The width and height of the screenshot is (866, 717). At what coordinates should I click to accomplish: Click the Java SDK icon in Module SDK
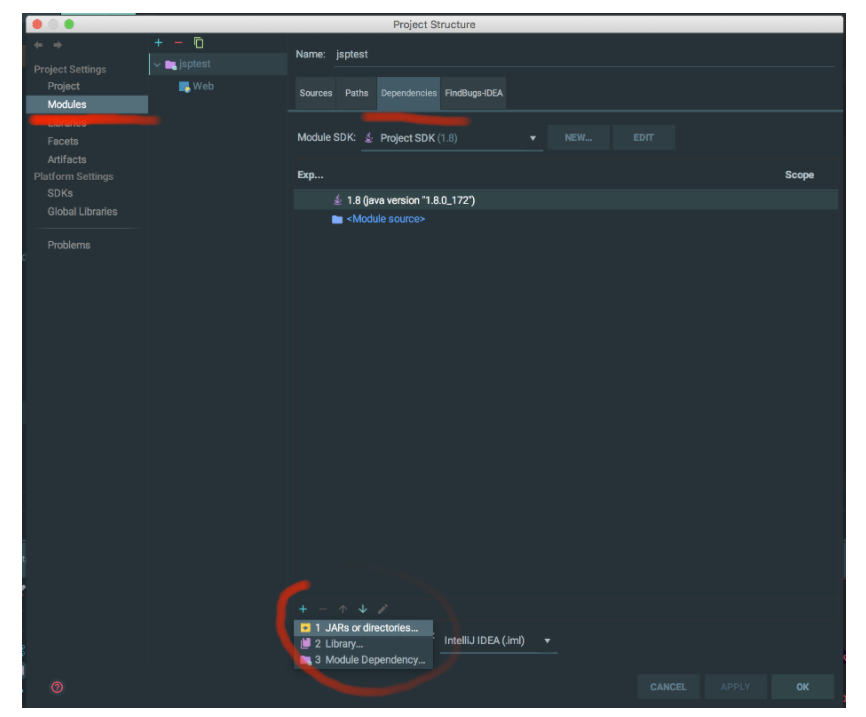coord(369,138)
